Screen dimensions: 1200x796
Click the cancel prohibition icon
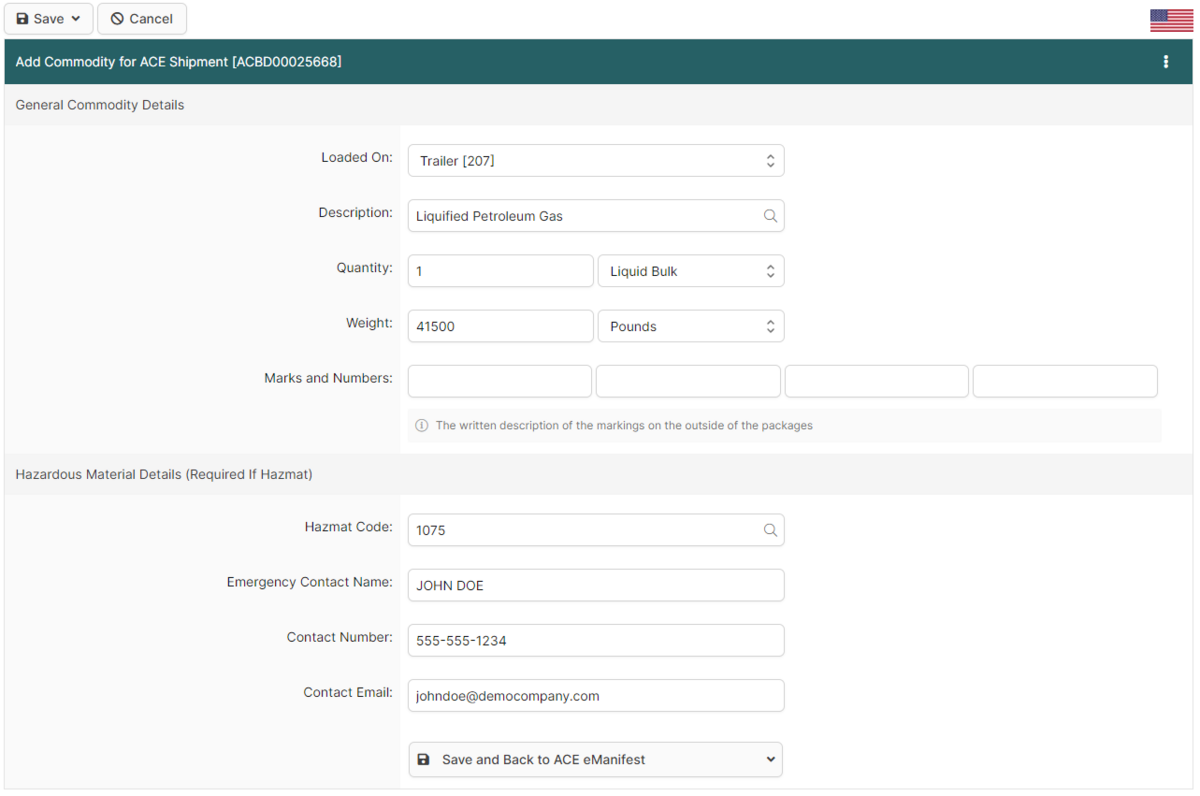click(117, 18)
